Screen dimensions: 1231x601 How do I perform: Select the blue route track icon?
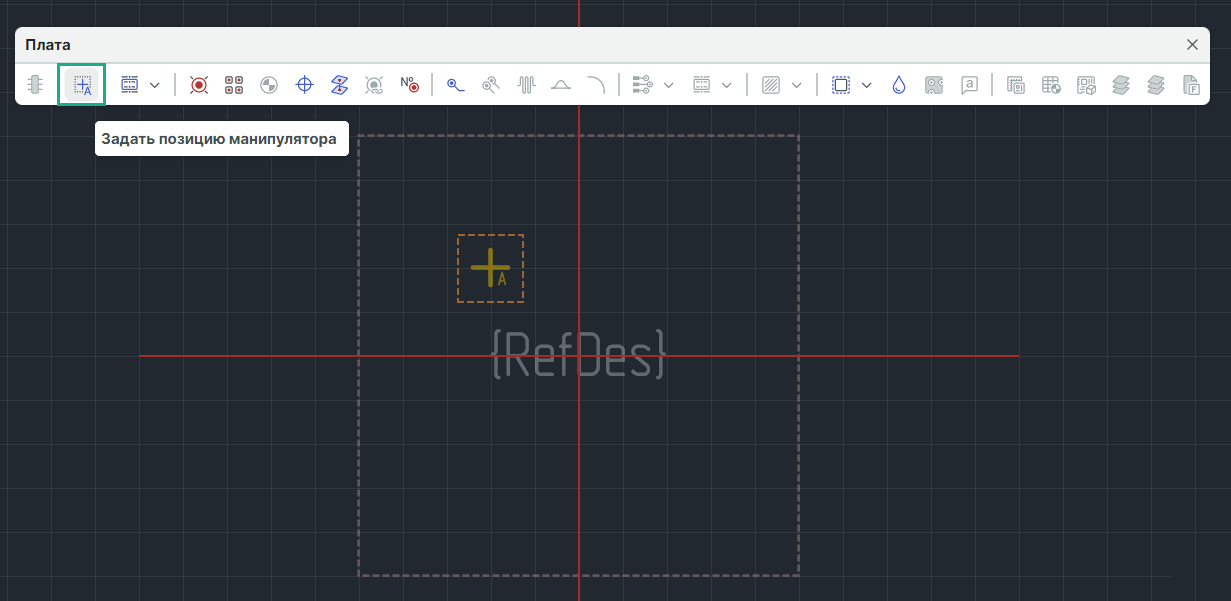point(456,85)
